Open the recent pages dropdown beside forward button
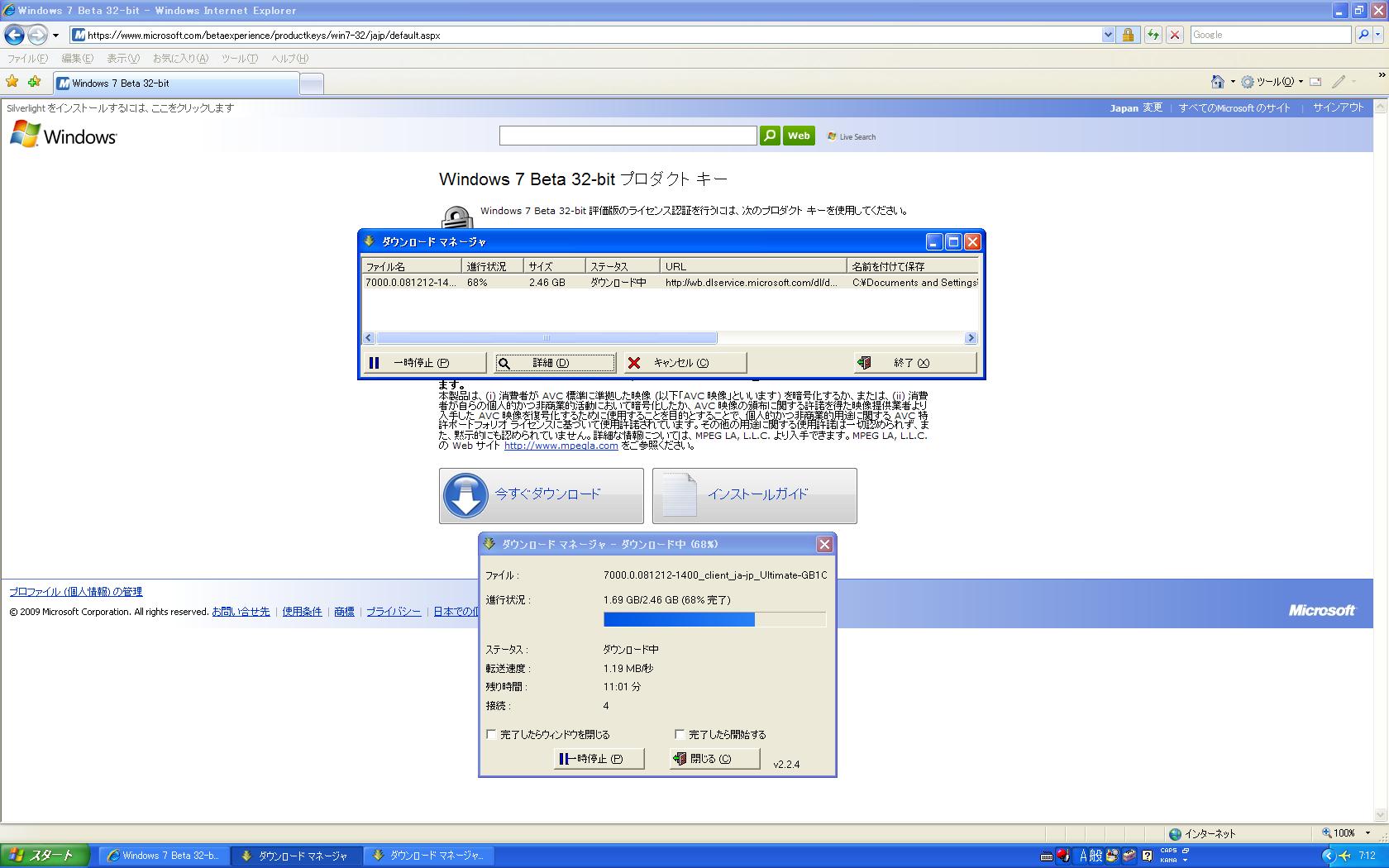Screen dimensions: 1389x868 click(x=55, y=36)
